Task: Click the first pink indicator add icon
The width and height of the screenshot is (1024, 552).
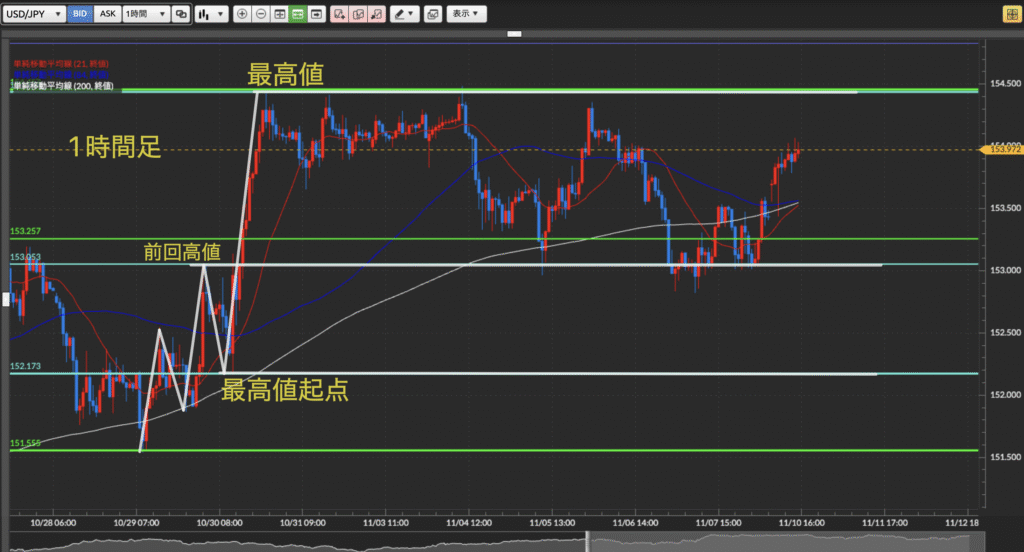Action: point(339,14)
